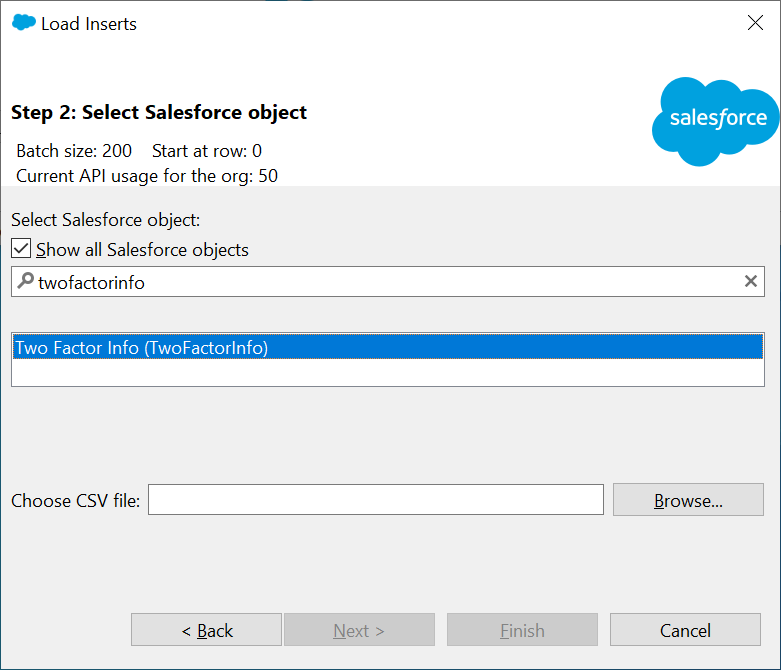The width and height of the screenshot is (781, 670).
Task: Click the Step 2 heading text
Action: [x=159, y=112]
